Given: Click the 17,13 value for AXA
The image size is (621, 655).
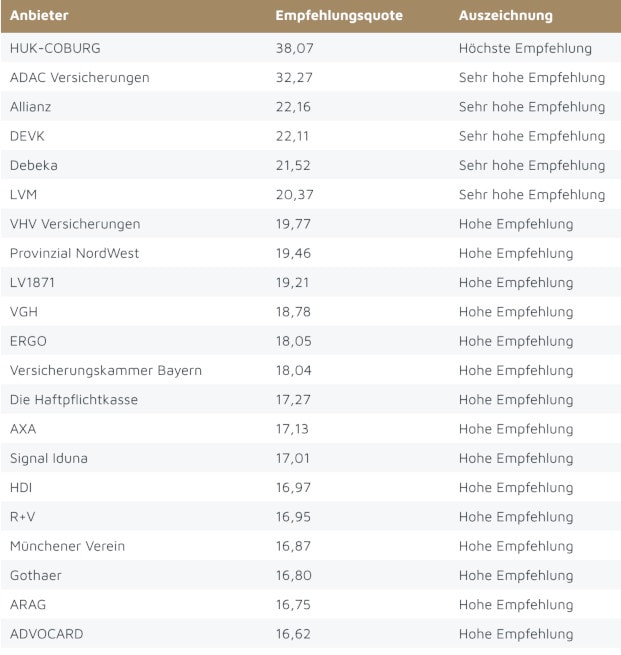Looking at the screenshot, I should pyautogui.click(x=292, y=429).
